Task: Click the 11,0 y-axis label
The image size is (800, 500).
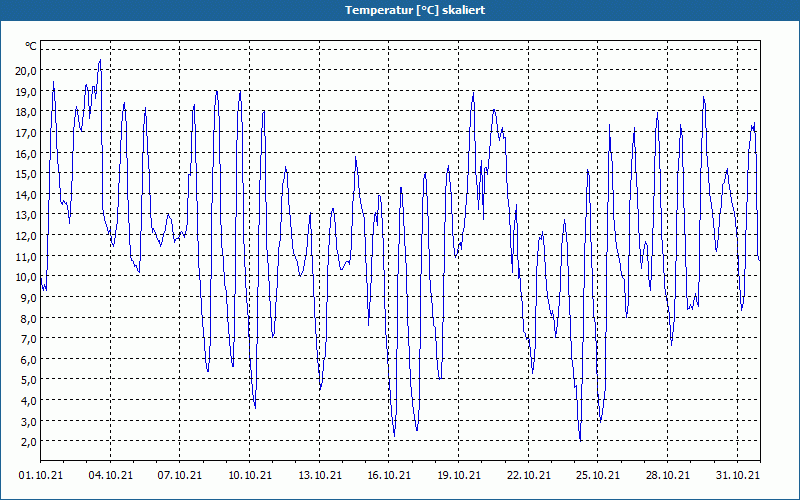Action: coord(26,257)
